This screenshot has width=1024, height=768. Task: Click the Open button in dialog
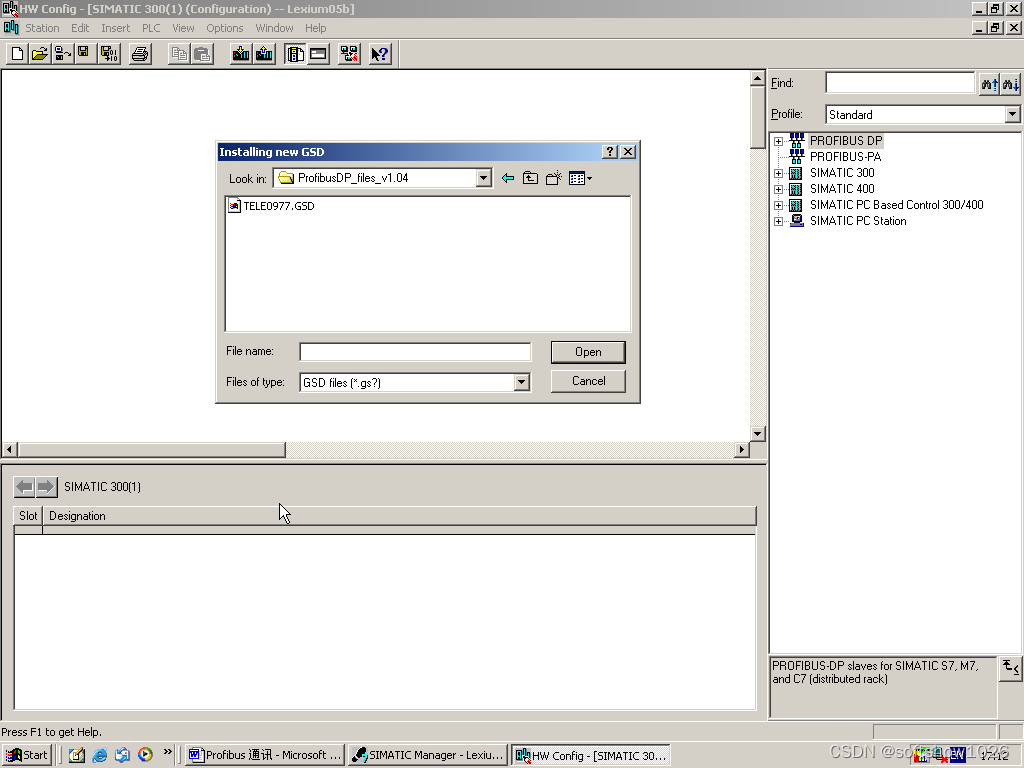(588, 352)
